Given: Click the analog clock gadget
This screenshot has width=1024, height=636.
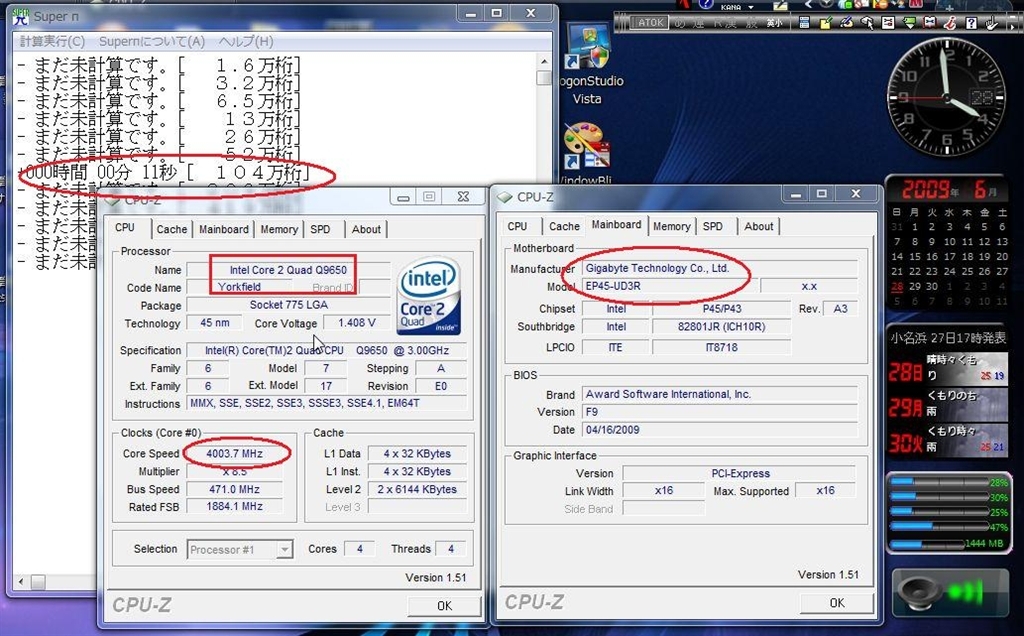Looking at the screenshot, I should pyautogui.click(x=947, y=98).
